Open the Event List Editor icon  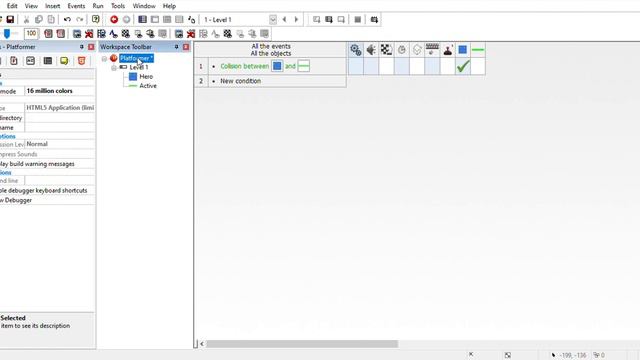(179, 19)
